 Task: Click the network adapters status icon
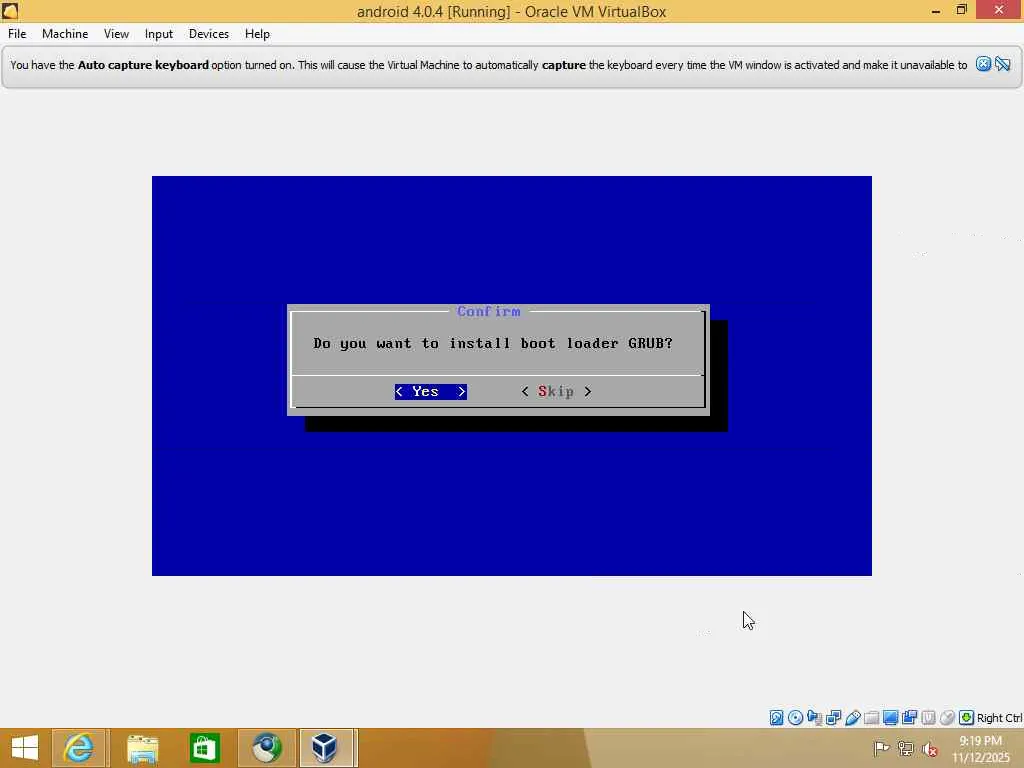click(x=833, y=718)
